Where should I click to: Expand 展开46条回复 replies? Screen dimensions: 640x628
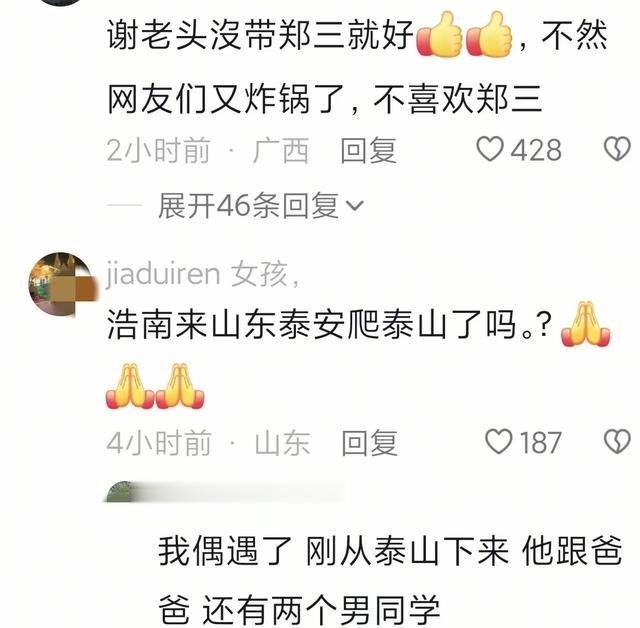(249, 205)
